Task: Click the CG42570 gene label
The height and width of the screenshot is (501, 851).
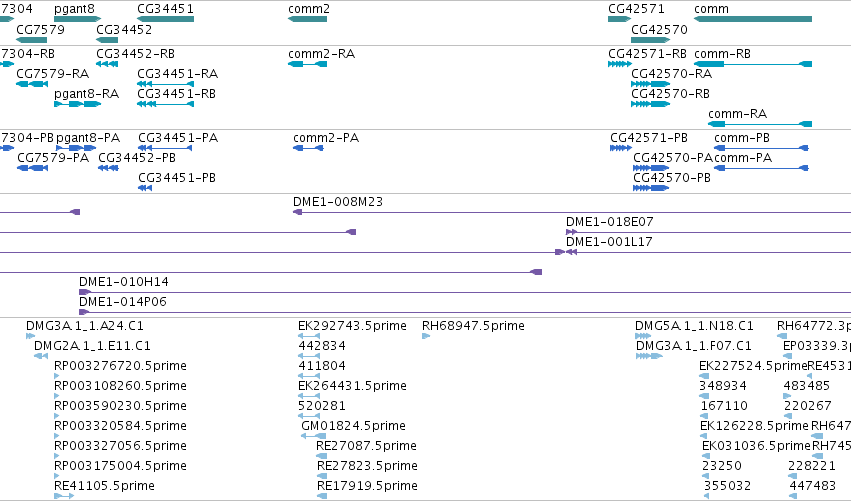Action: tap(659, 29)
